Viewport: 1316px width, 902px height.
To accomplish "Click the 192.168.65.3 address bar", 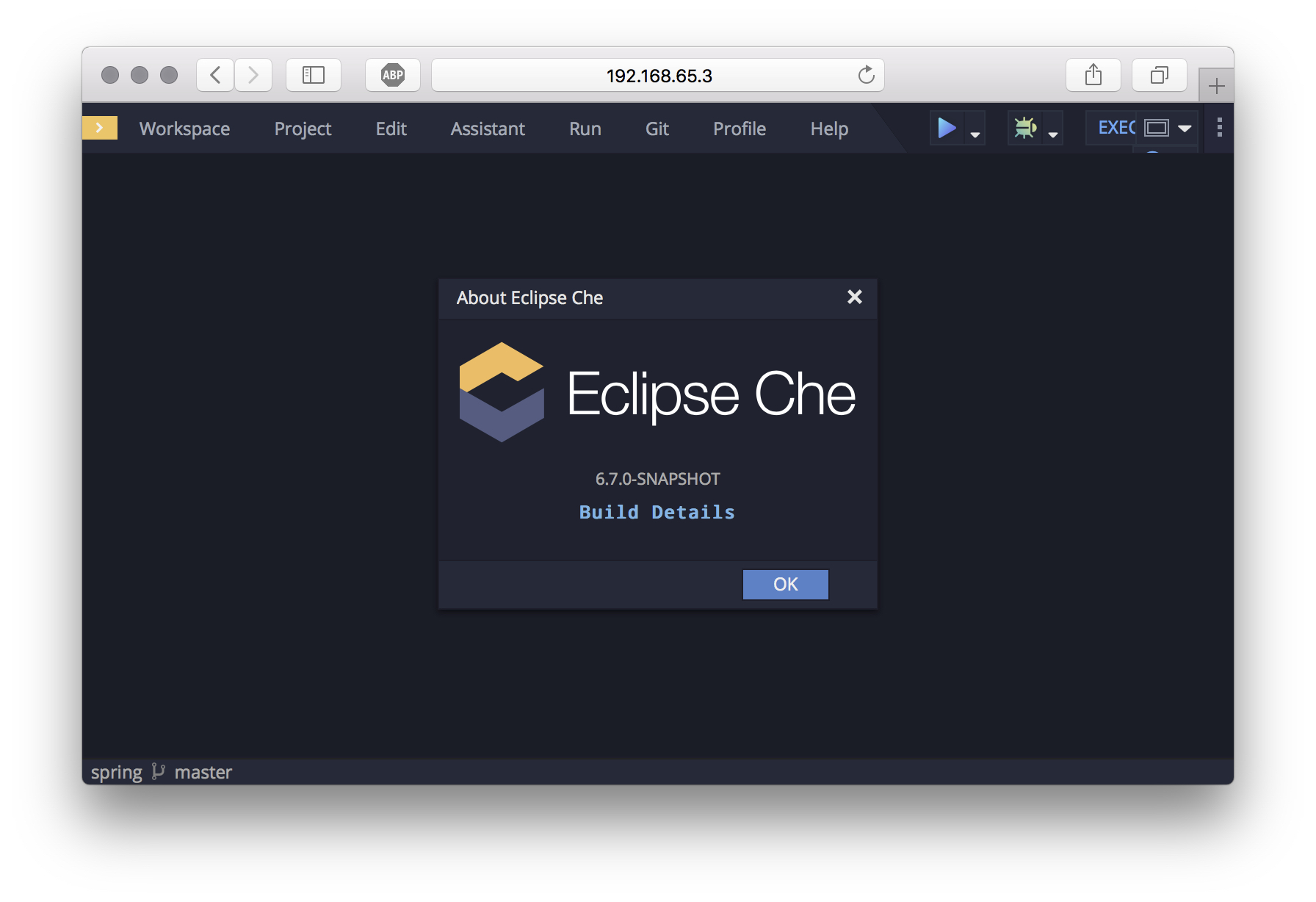I will click(658, 75).
